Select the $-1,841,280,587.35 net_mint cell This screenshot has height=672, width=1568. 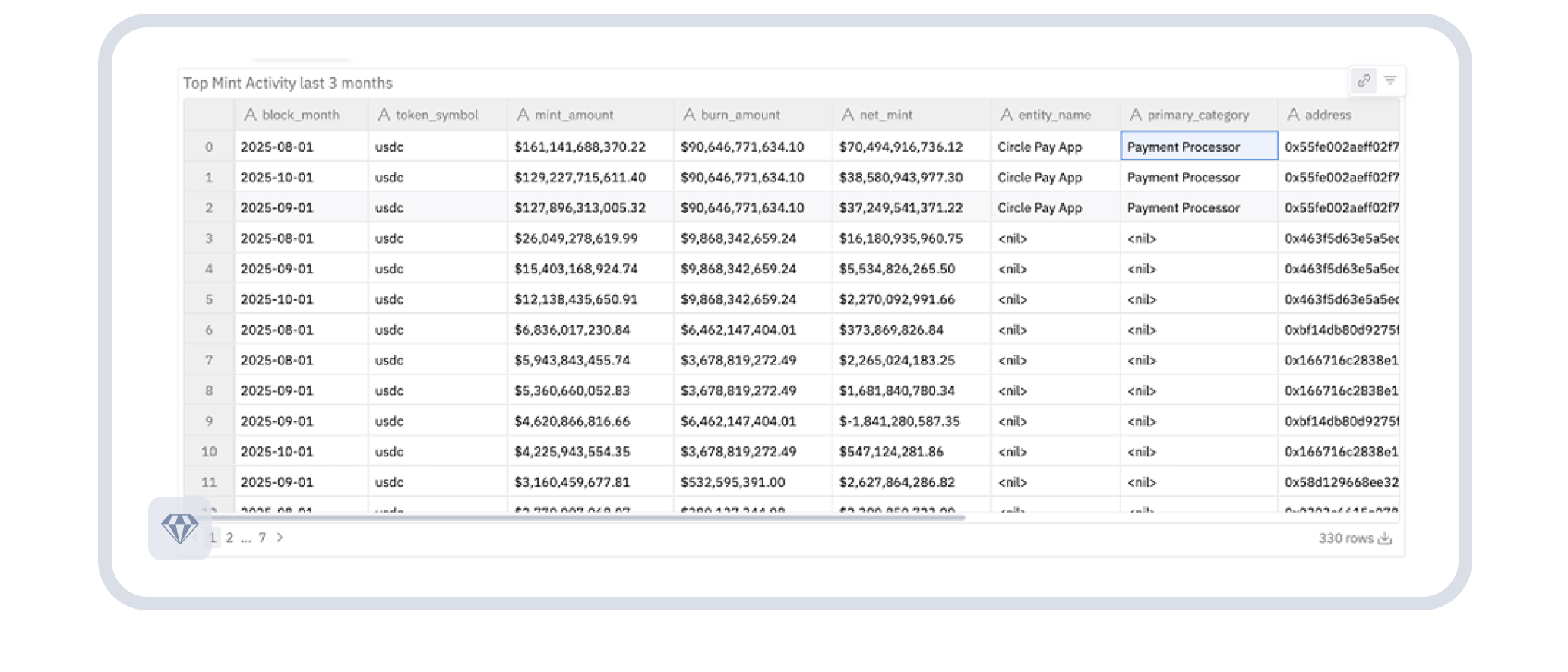tap(899, 421)
